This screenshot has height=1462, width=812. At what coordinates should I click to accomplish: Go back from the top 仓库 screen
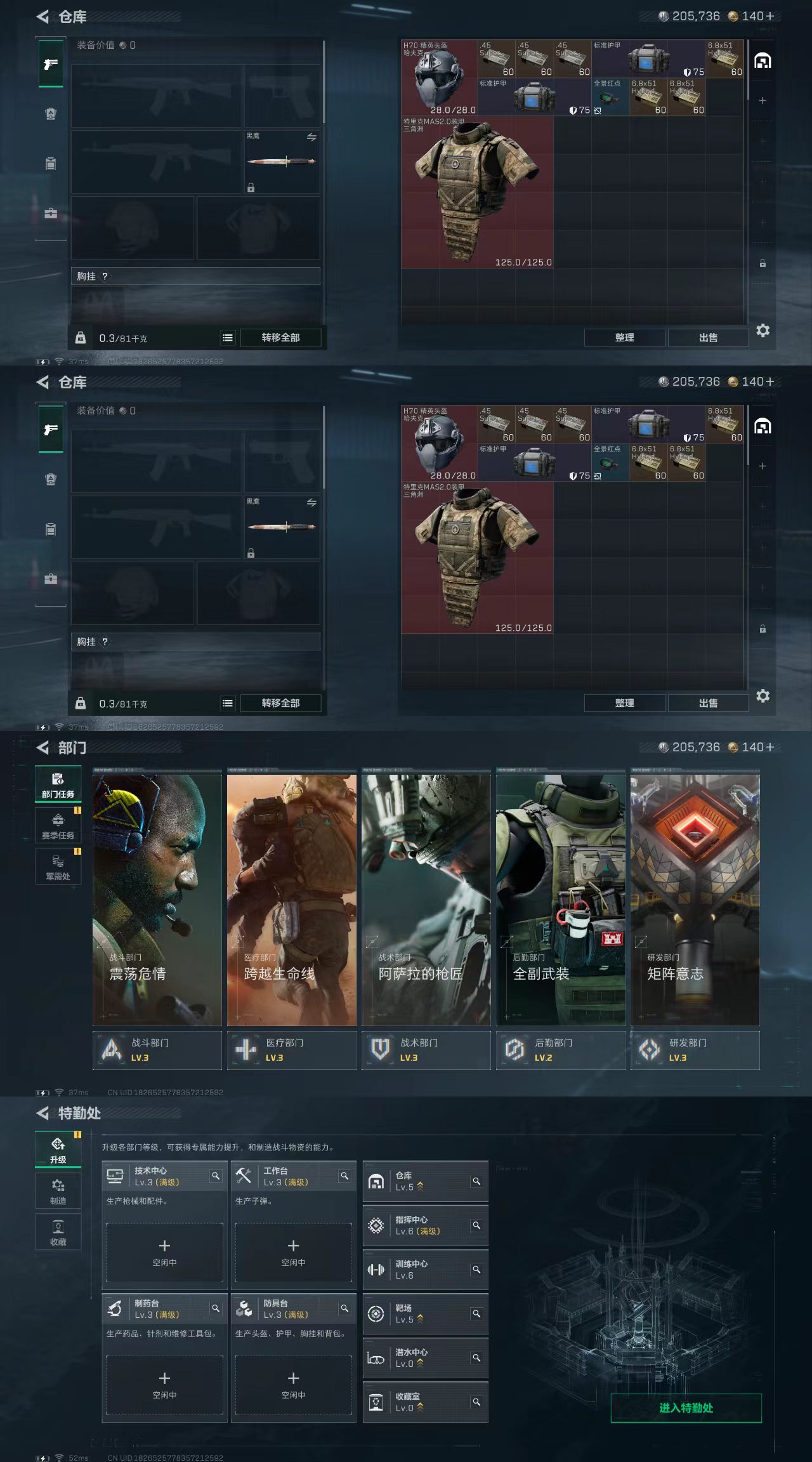[43, 16]
